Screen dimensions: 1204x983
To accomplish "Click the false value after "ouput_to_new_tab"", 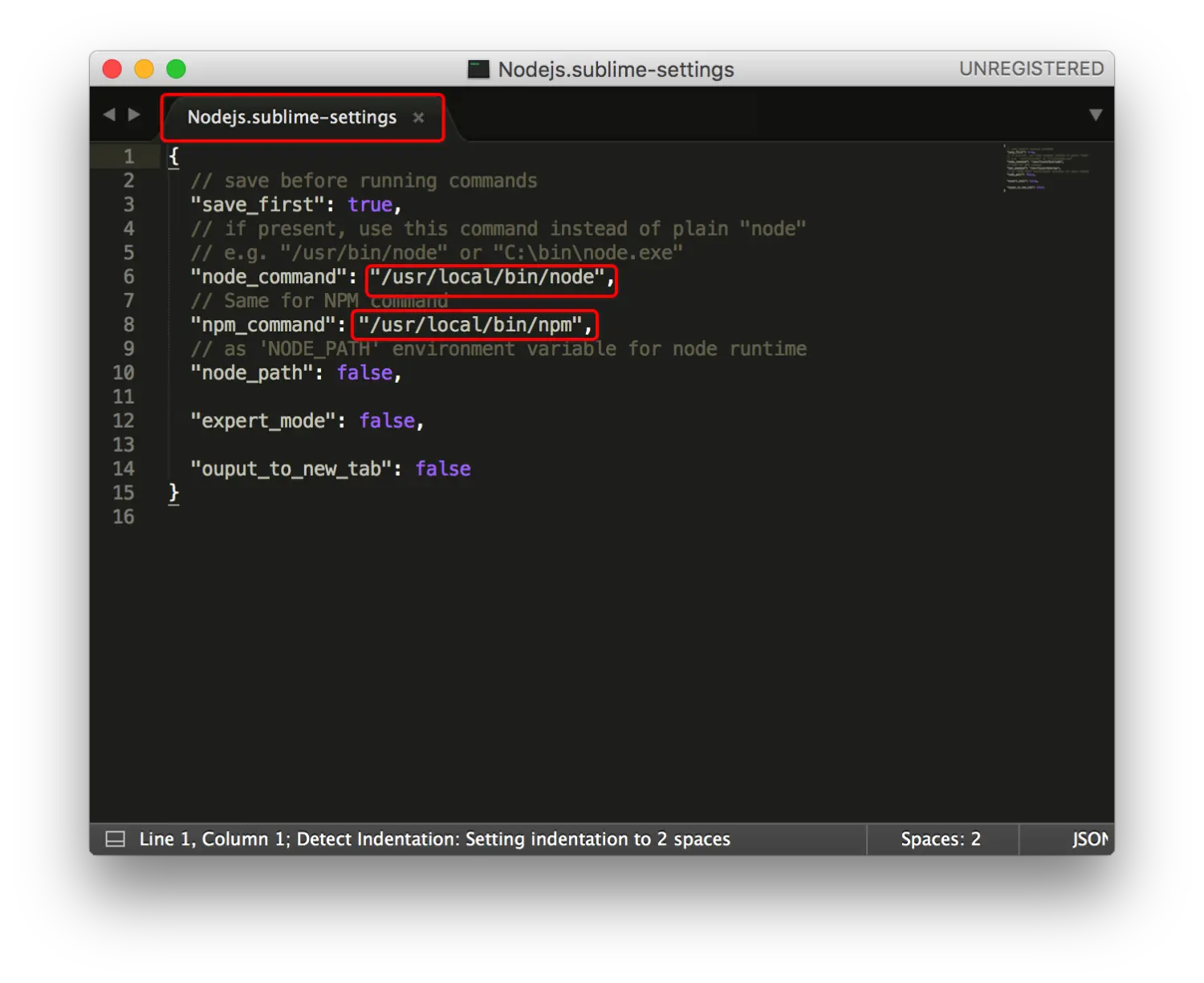I will pyautogui.click(x=443, y=469).
